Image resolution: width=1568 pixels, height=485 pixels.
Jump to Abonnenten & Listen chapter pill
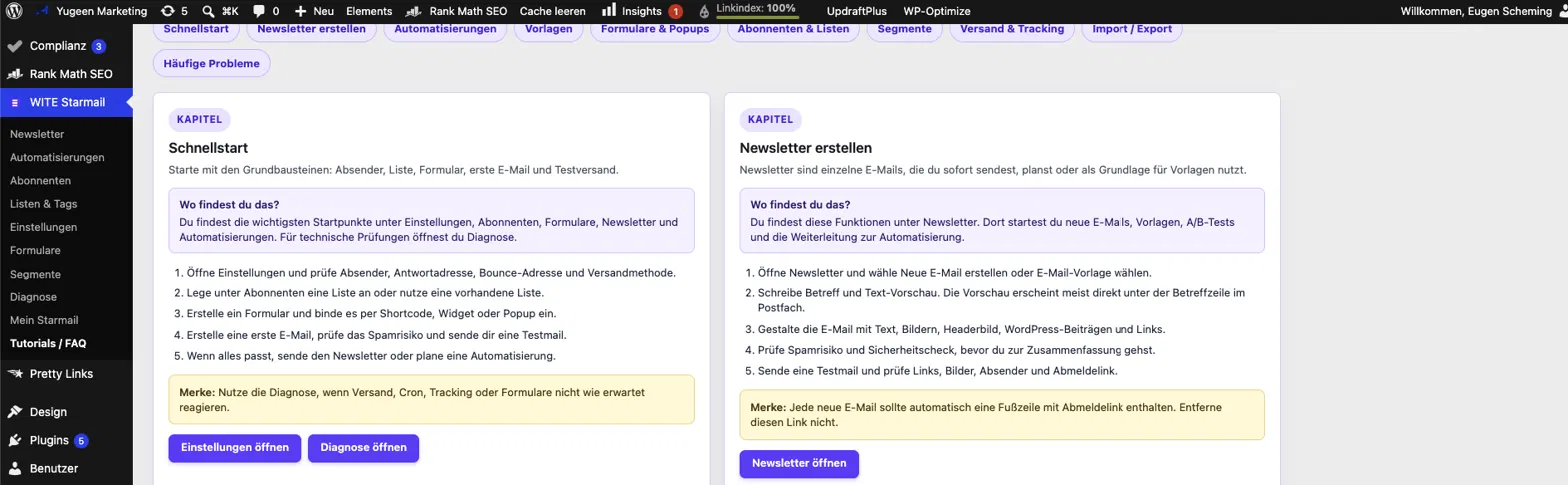point(793,29)
